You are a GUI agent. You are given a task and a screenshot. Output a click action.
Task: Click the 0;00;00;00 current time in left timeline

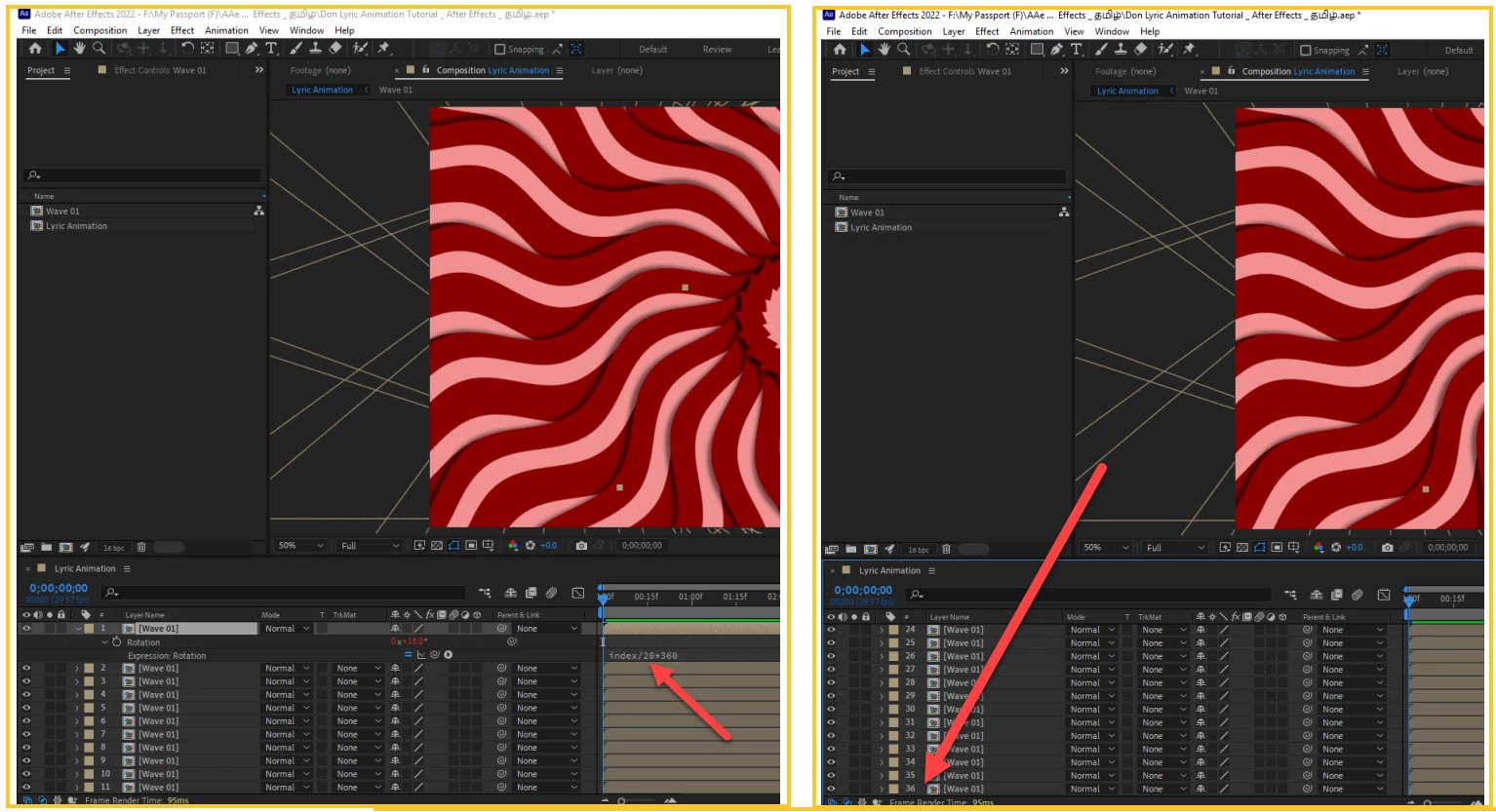coord(59,589)
